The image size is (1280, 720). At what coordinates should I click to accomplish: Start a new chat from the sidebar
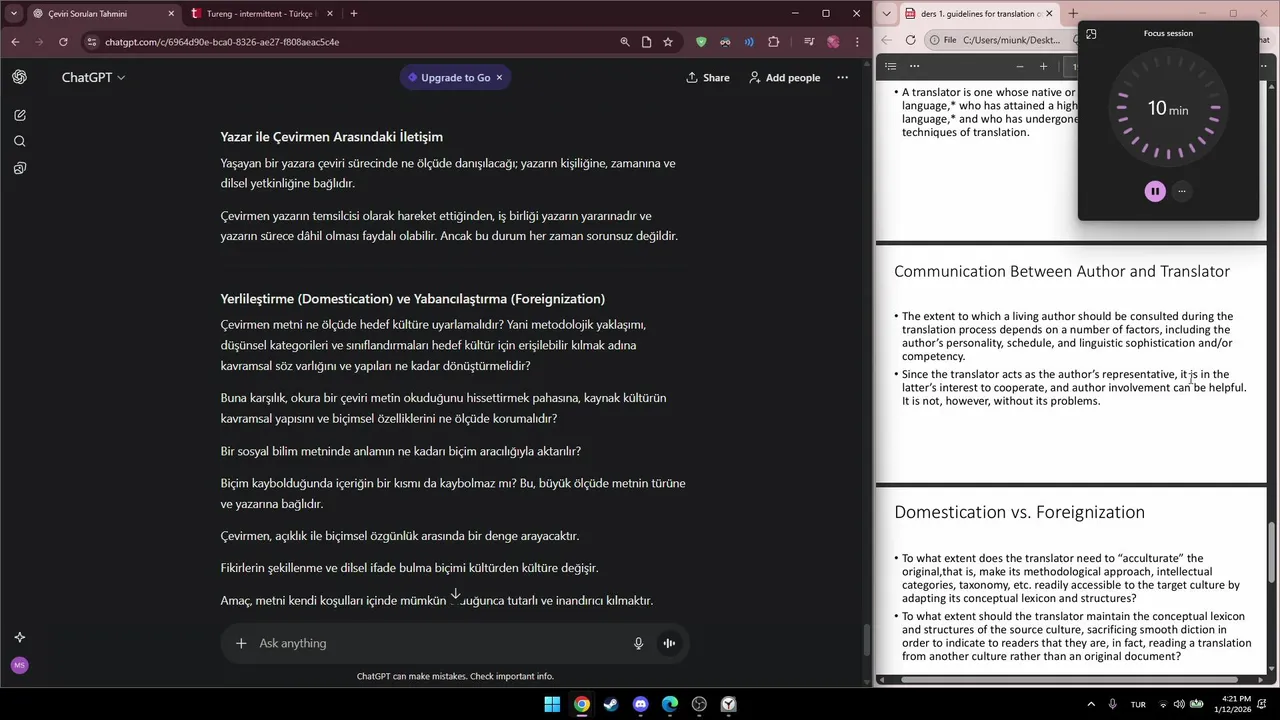20,115
